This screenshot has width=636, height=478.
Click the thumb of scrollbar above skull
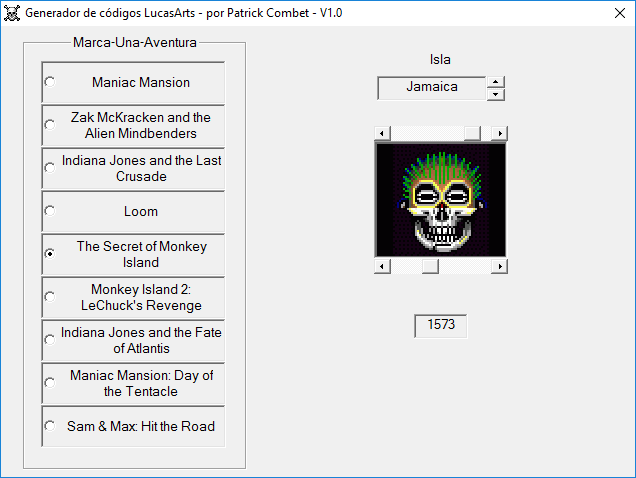pyautogui.click(x=472, y=133)
